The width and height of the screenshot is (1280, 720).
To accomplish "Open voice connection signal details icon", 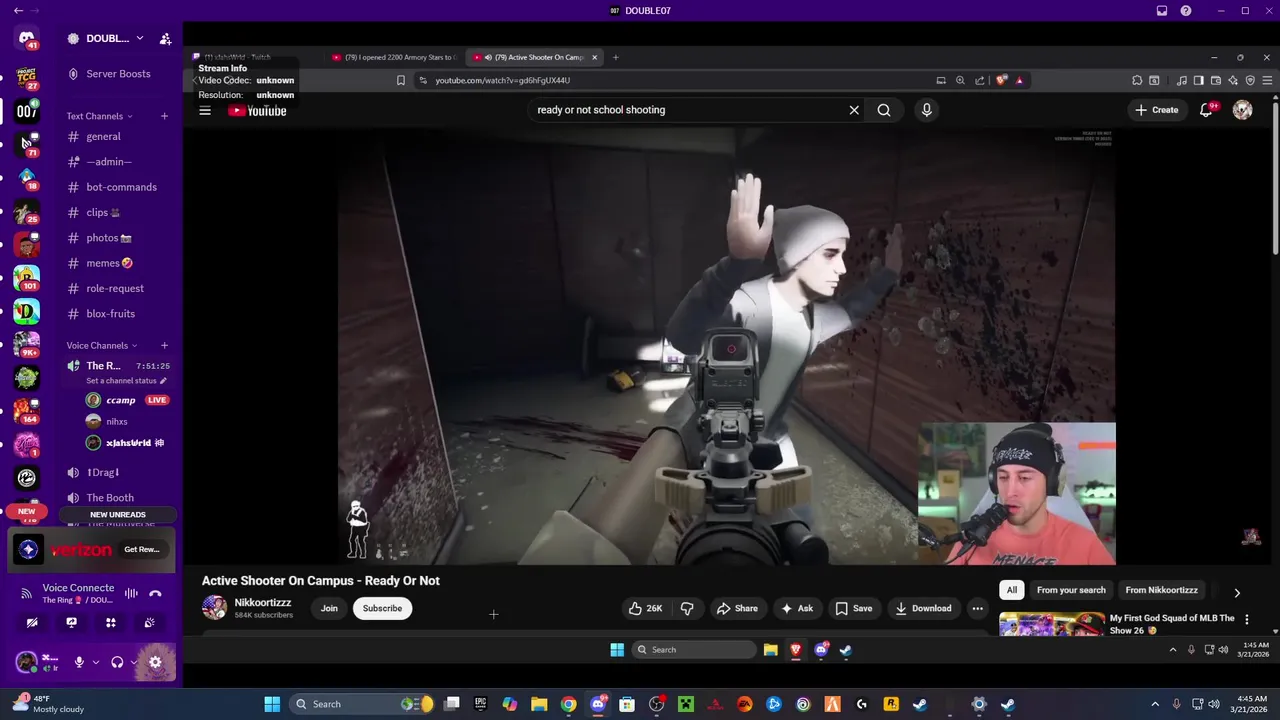I will pyautogui.click(x=27, y=593).
